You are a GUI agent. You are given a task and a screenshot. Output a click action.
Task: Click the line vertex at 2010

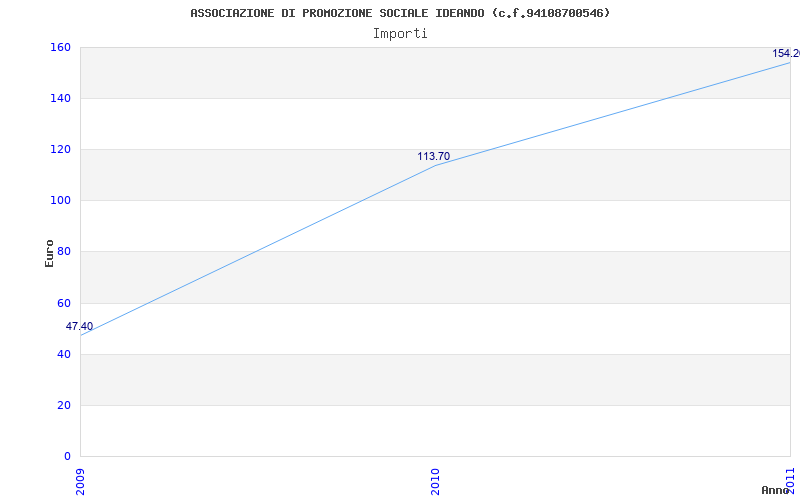coord(435,165)
